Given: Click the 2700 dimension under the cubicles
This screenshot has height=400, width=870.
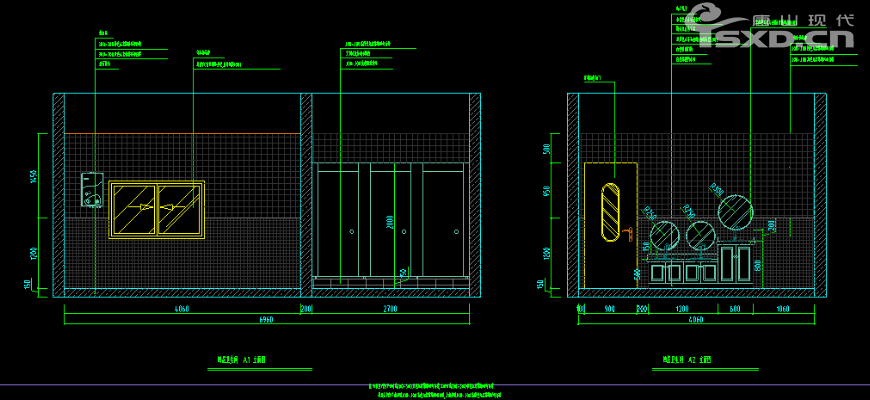Looking at the screenshot, I should [x=390, y=309].
